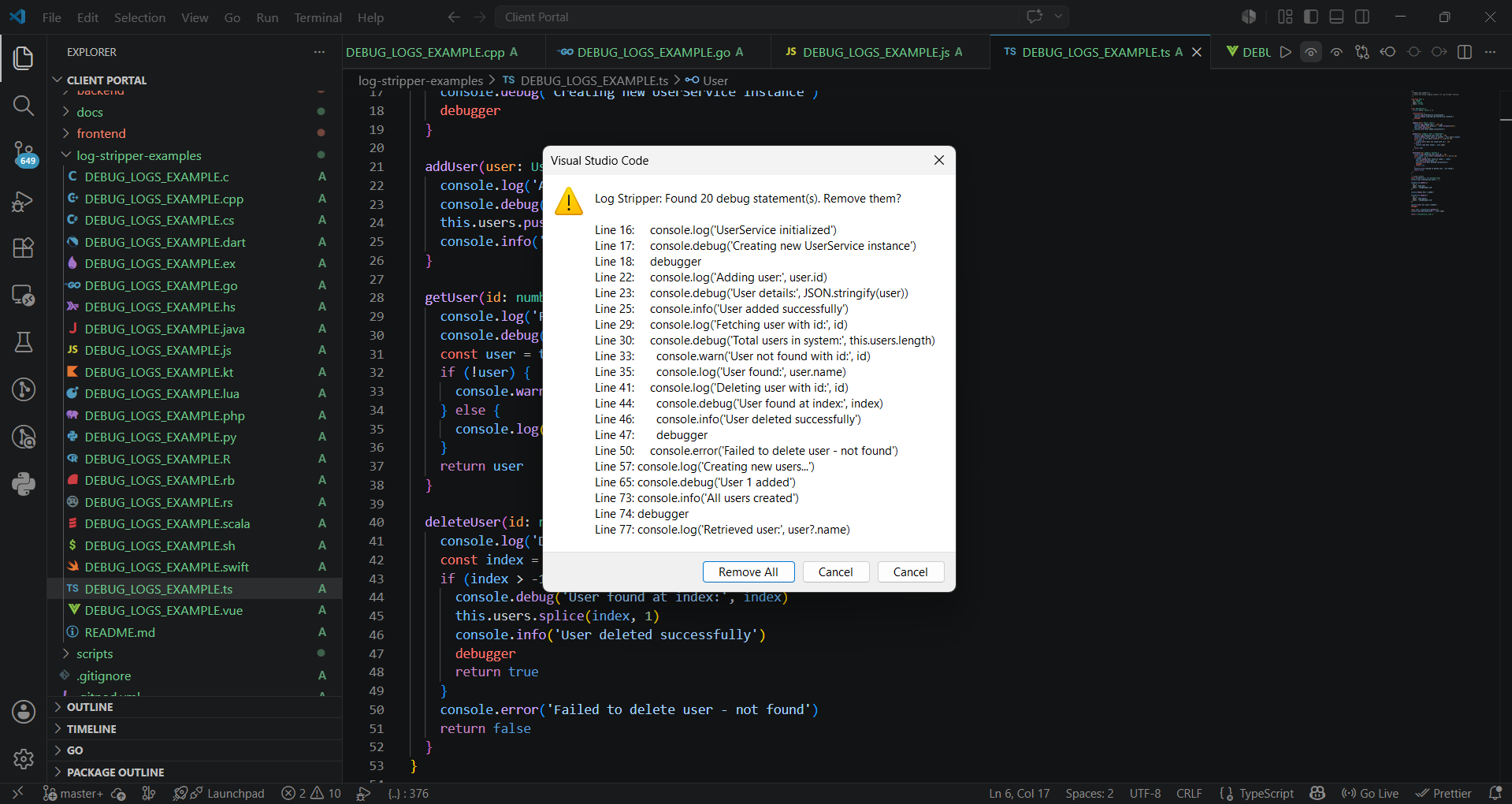Open the Extensions view
1512x804 pixels.
tap(24, 248)
